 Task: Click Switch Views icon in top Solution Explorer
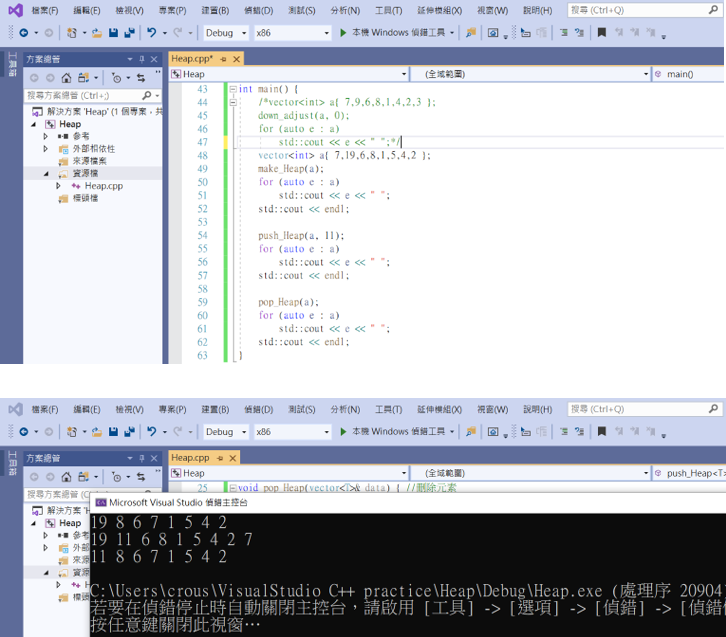[83, 78]
